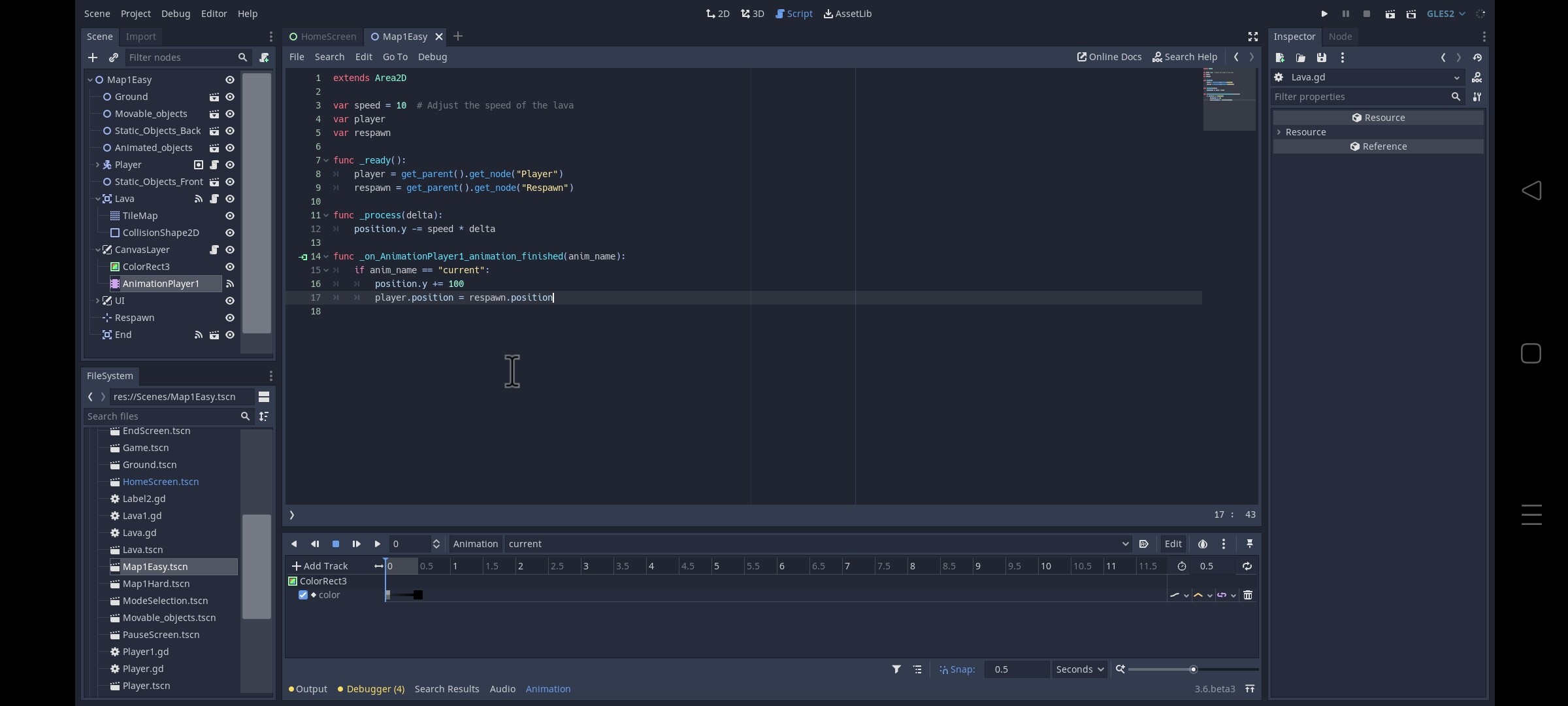Open the Seconds time unit dropdown
This screenshot has height=706, width=1568.
pos(1079,669)
